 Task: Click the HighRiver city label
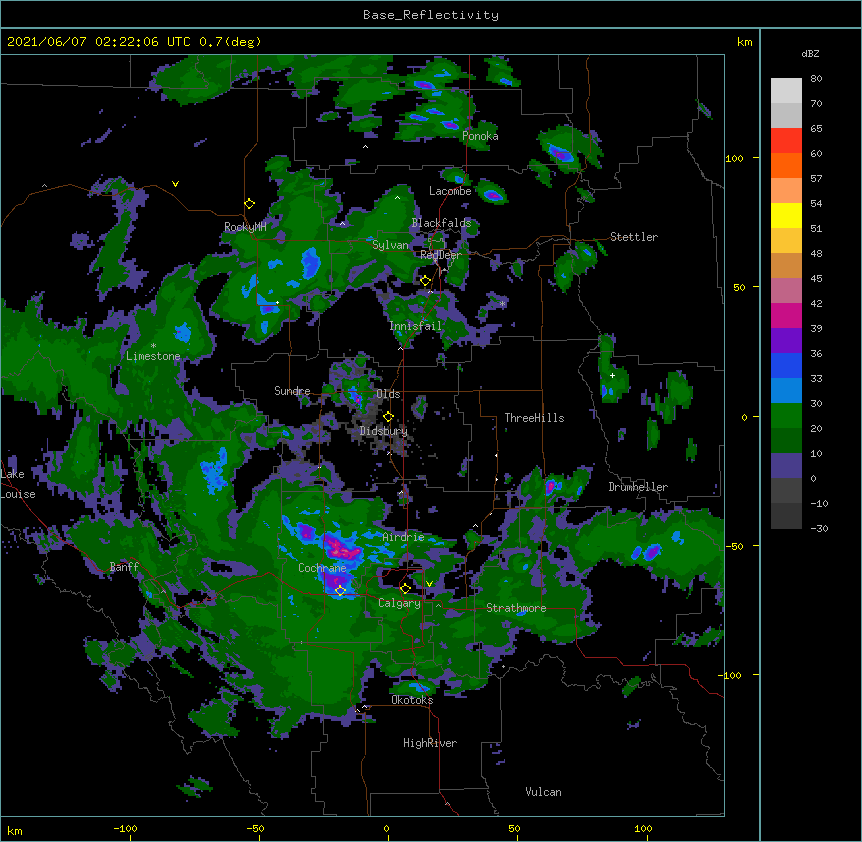coord(430,743)
